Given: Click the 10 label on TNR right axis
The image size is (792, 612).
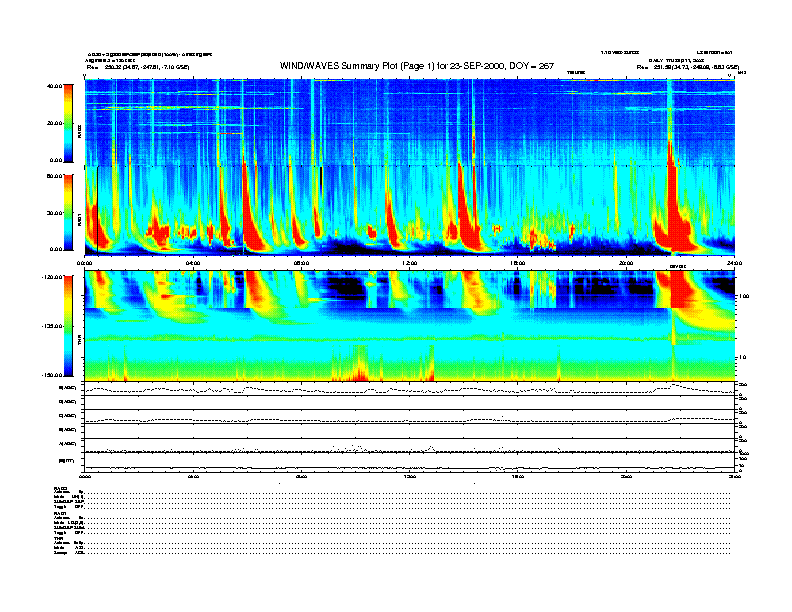Looking at the screenshot, I should [742, 357].
